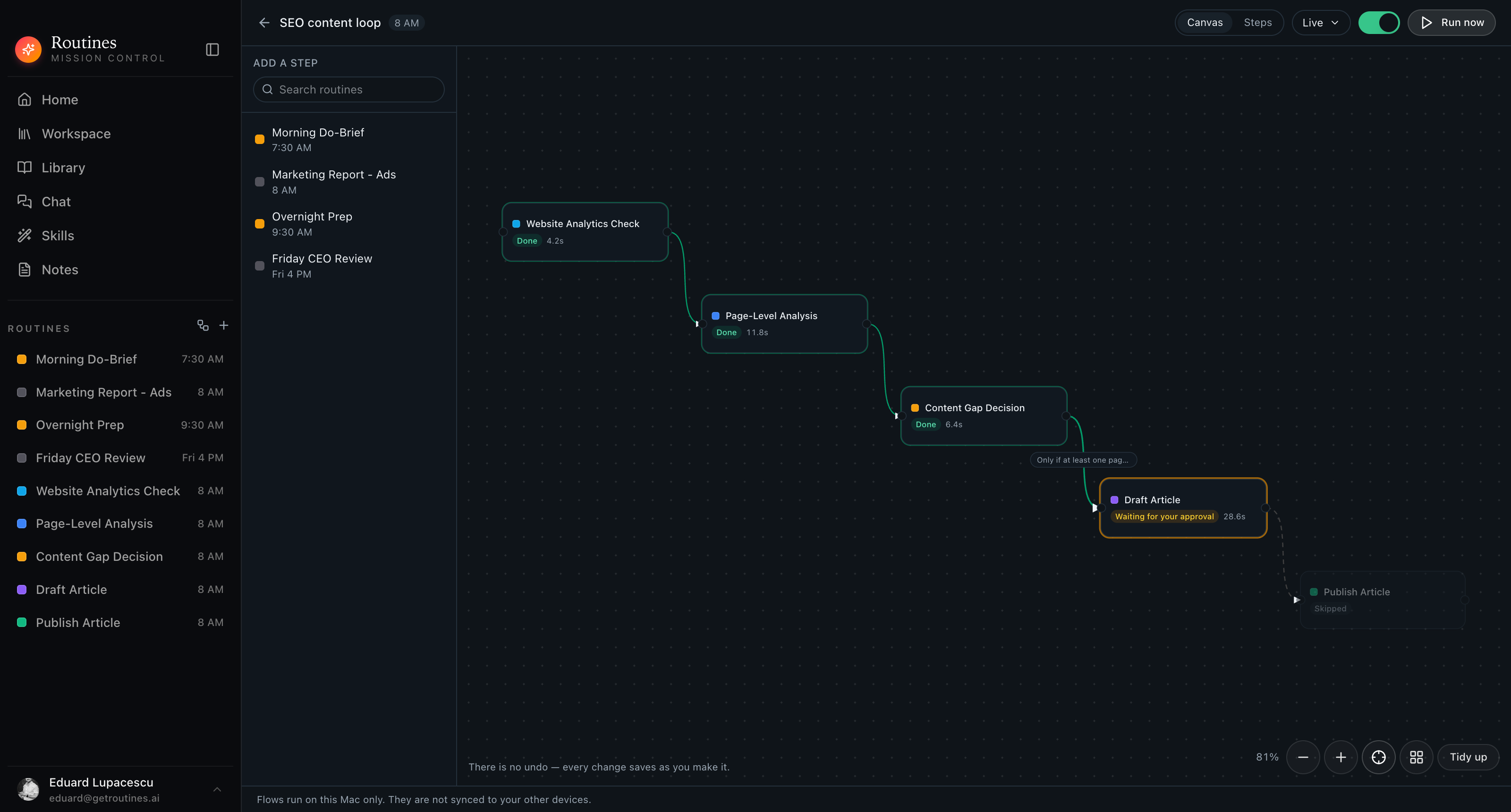Add Friday CEO Review from the step list

point(349,266)
